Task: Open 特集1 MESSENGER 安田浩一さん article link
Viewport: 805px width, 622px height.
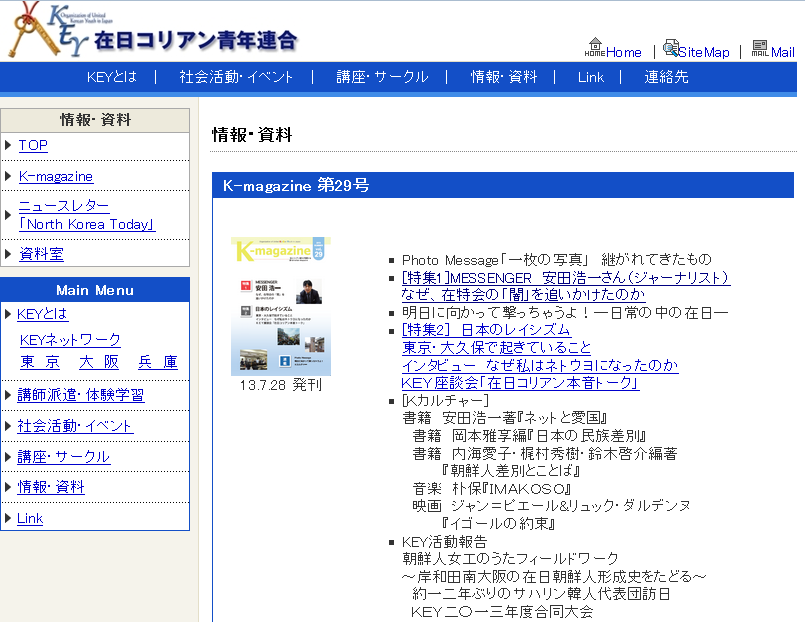Action: pyautogui.click(x=566, y=278)
